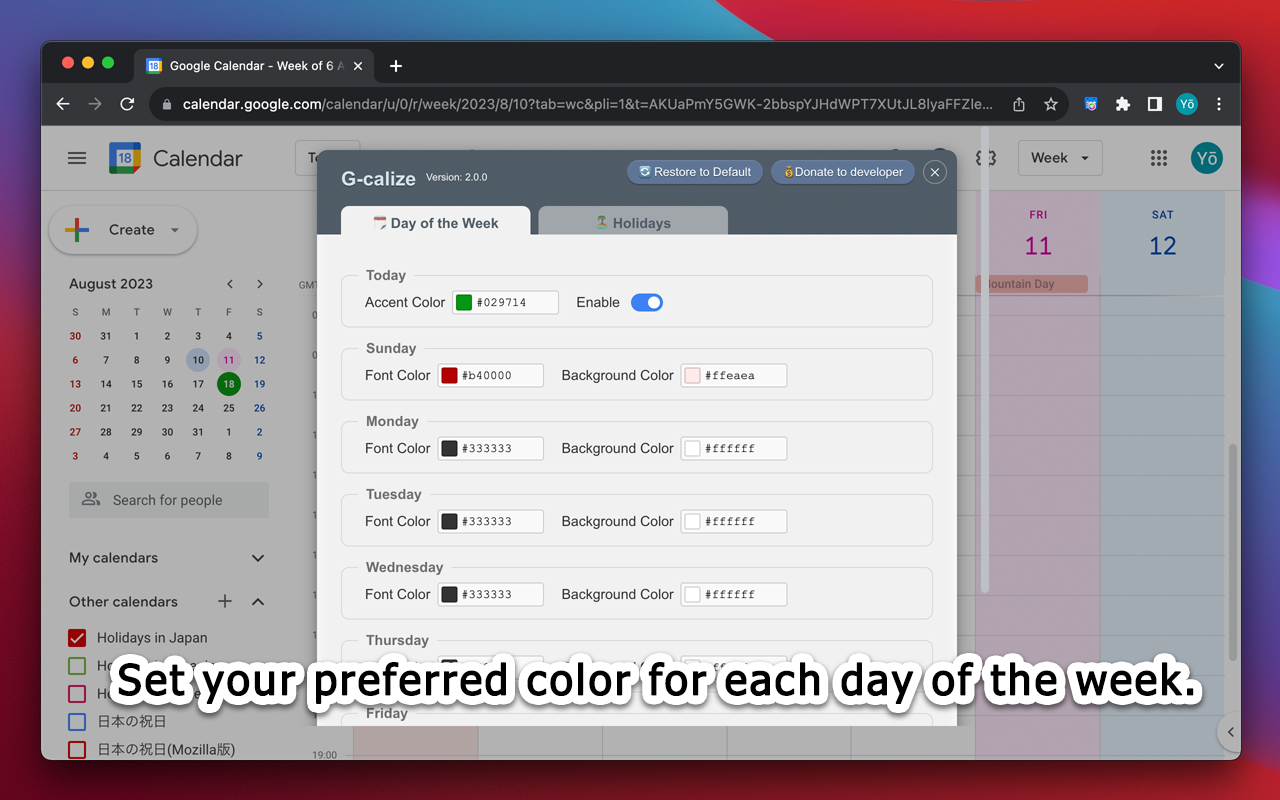Open the Extensions puzzle menu
The height and width of the screenshot is (800, 1280).
(x=1123, y=104)
